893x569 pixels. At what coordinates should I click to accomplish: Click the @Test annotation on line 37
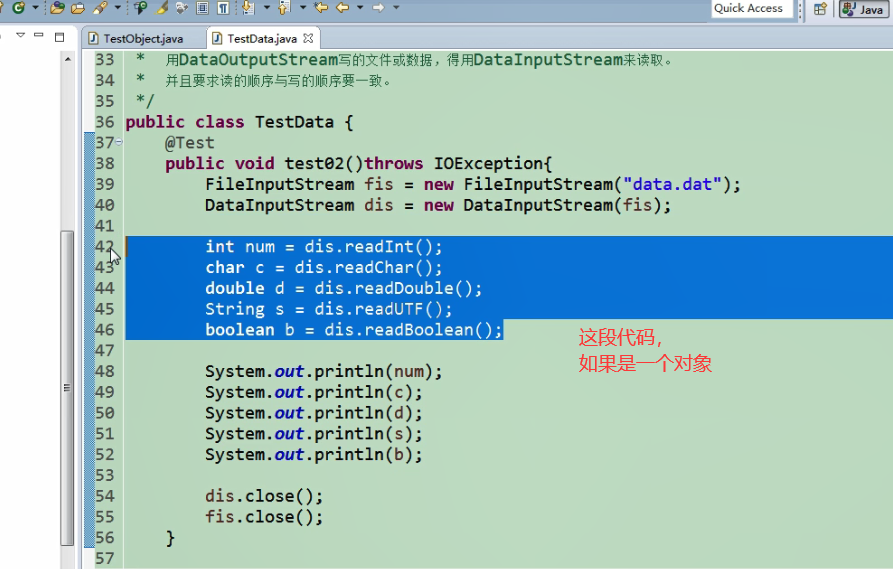point(190,143)
